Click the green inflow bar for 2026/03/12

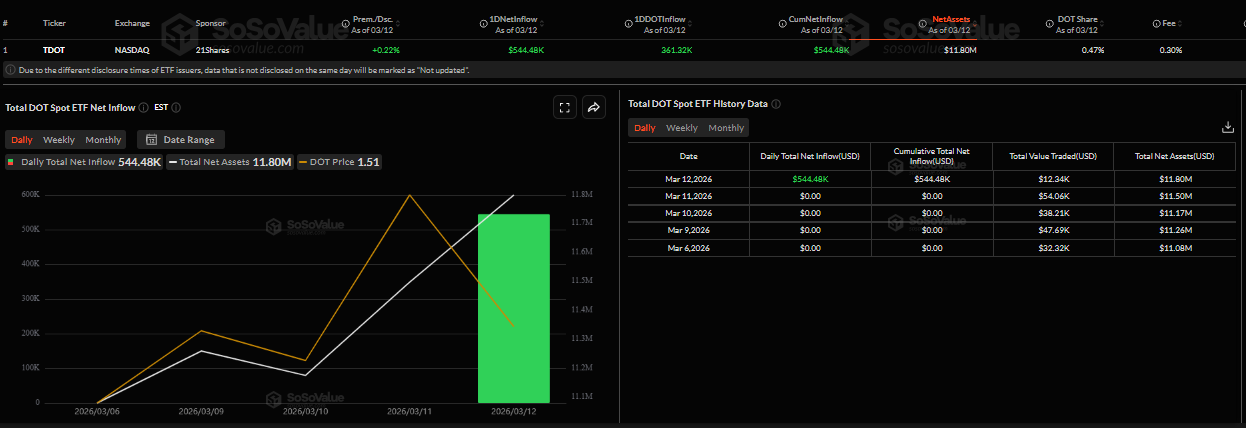[x=514, y=308]
